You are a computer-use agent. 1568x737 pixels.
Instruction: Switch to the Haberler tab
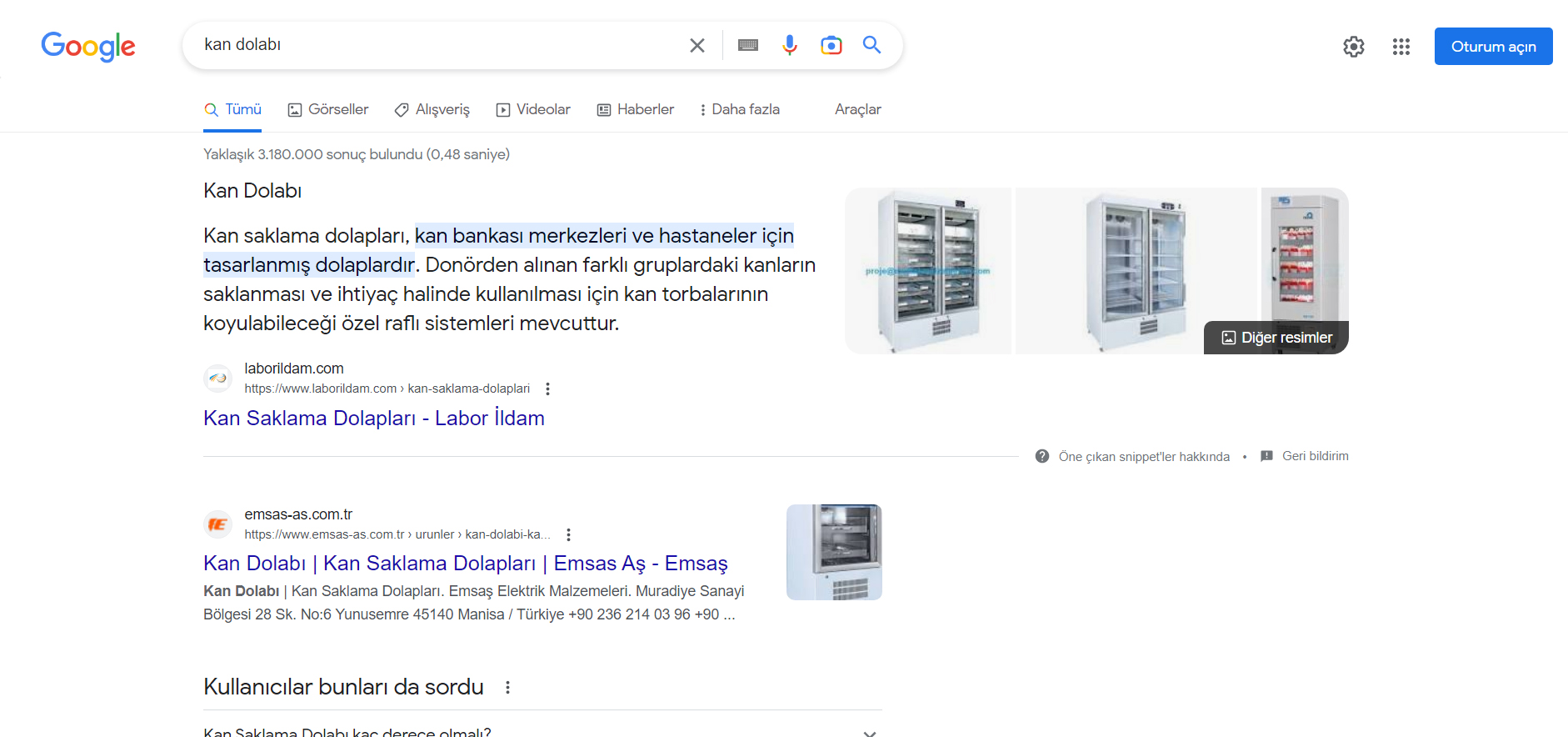pyautogui.click(x=635, y=109)
